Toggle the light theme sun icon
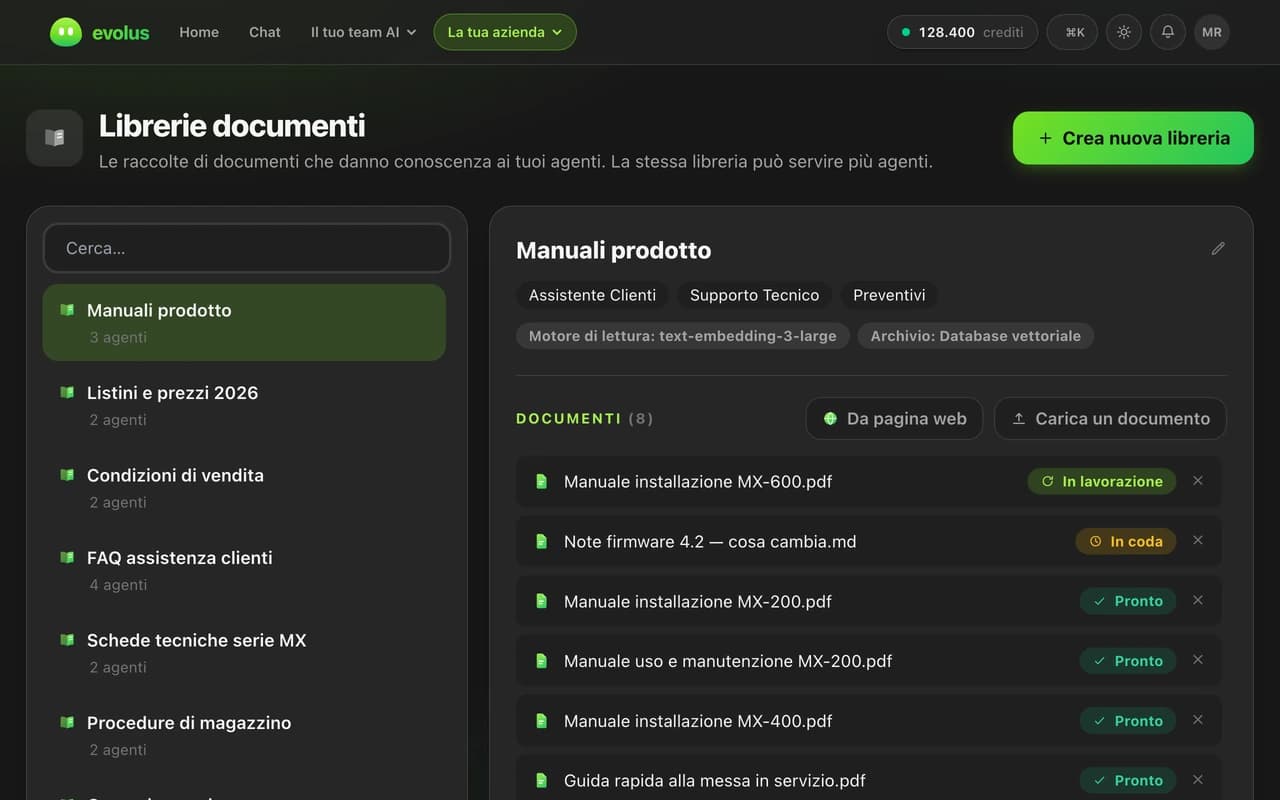 (1124, 32)
